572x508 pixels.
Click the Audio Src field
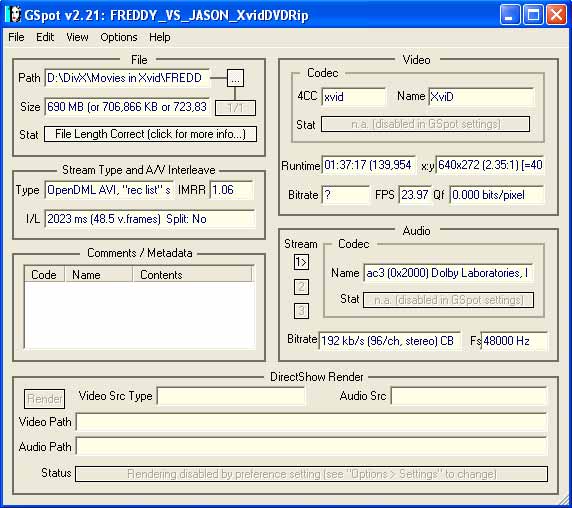tap(469, 396)
